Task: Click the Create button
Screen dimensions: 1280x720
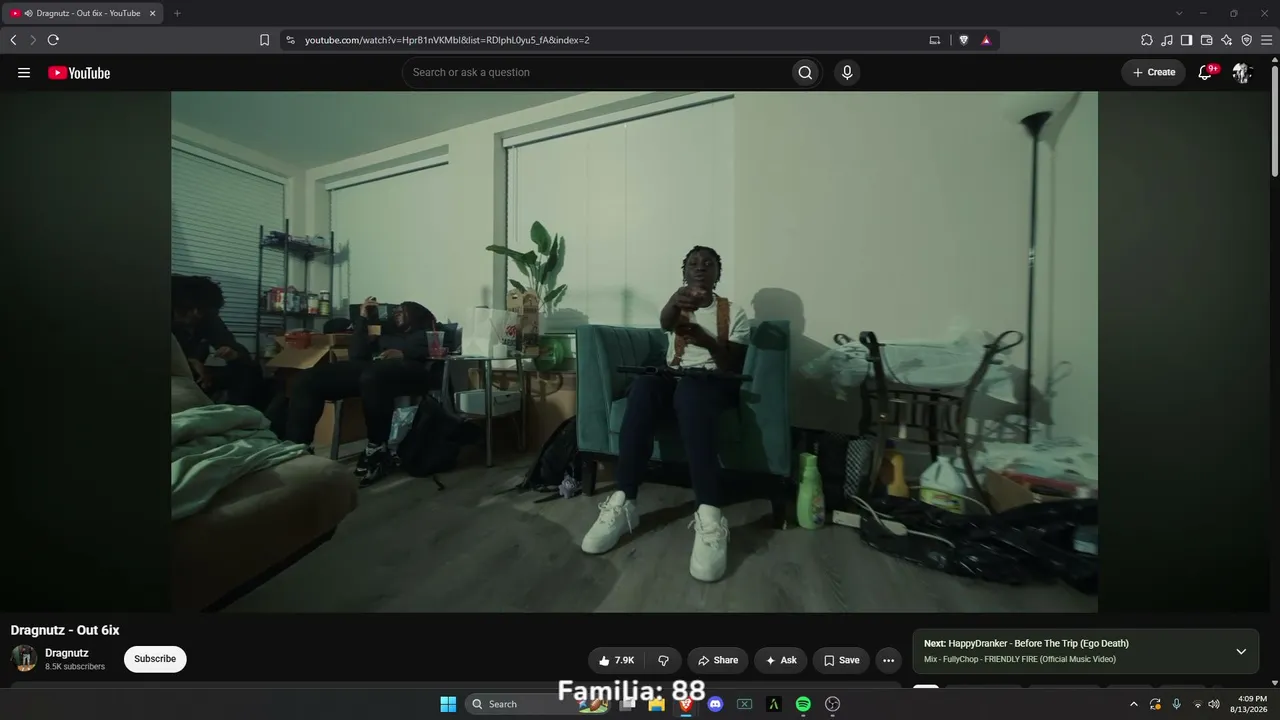Action: tap(1153, 72)
